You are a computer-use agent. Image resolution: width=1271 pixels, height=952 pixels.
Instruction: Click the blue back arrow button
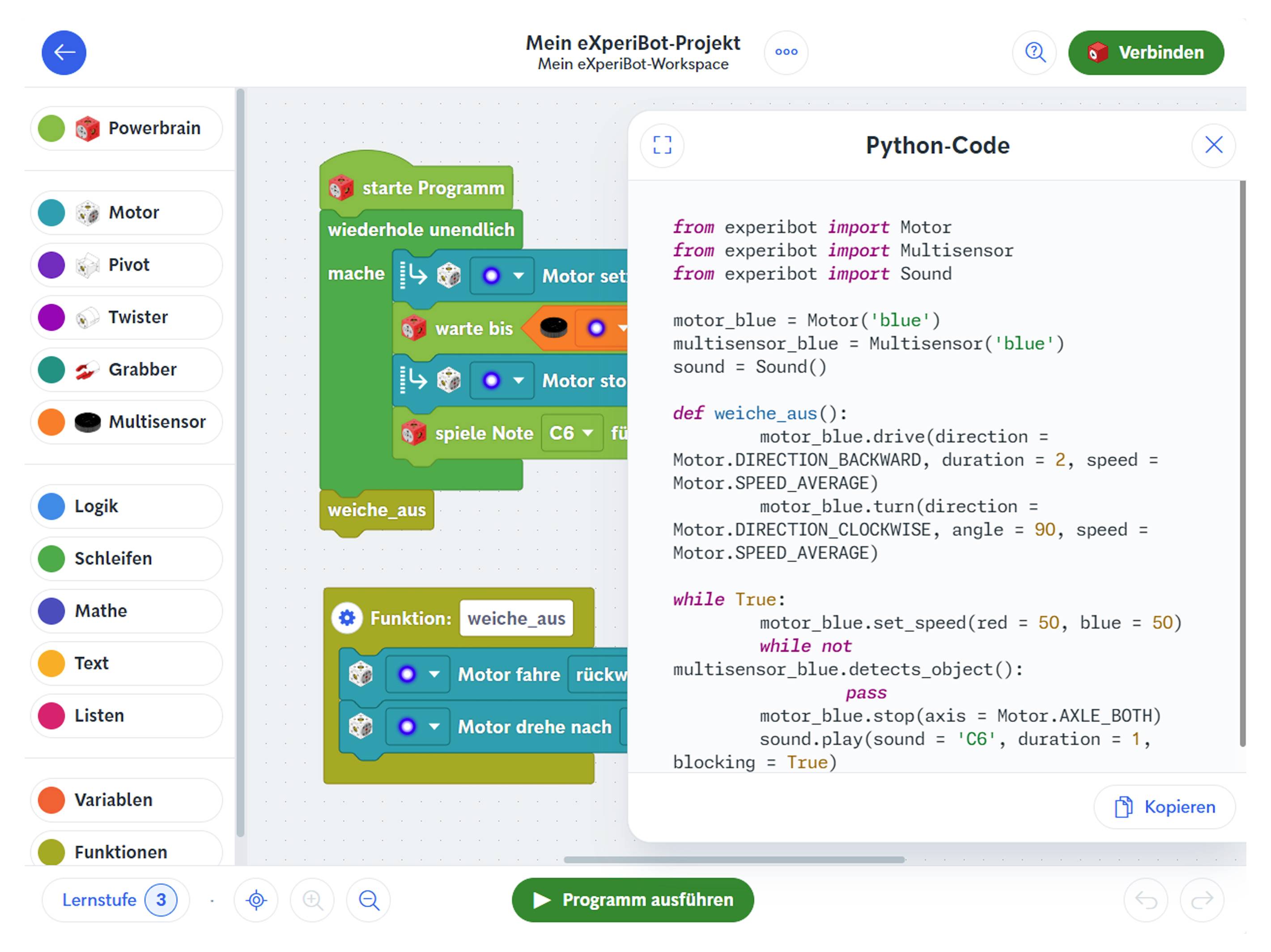[x=64, y=52]
